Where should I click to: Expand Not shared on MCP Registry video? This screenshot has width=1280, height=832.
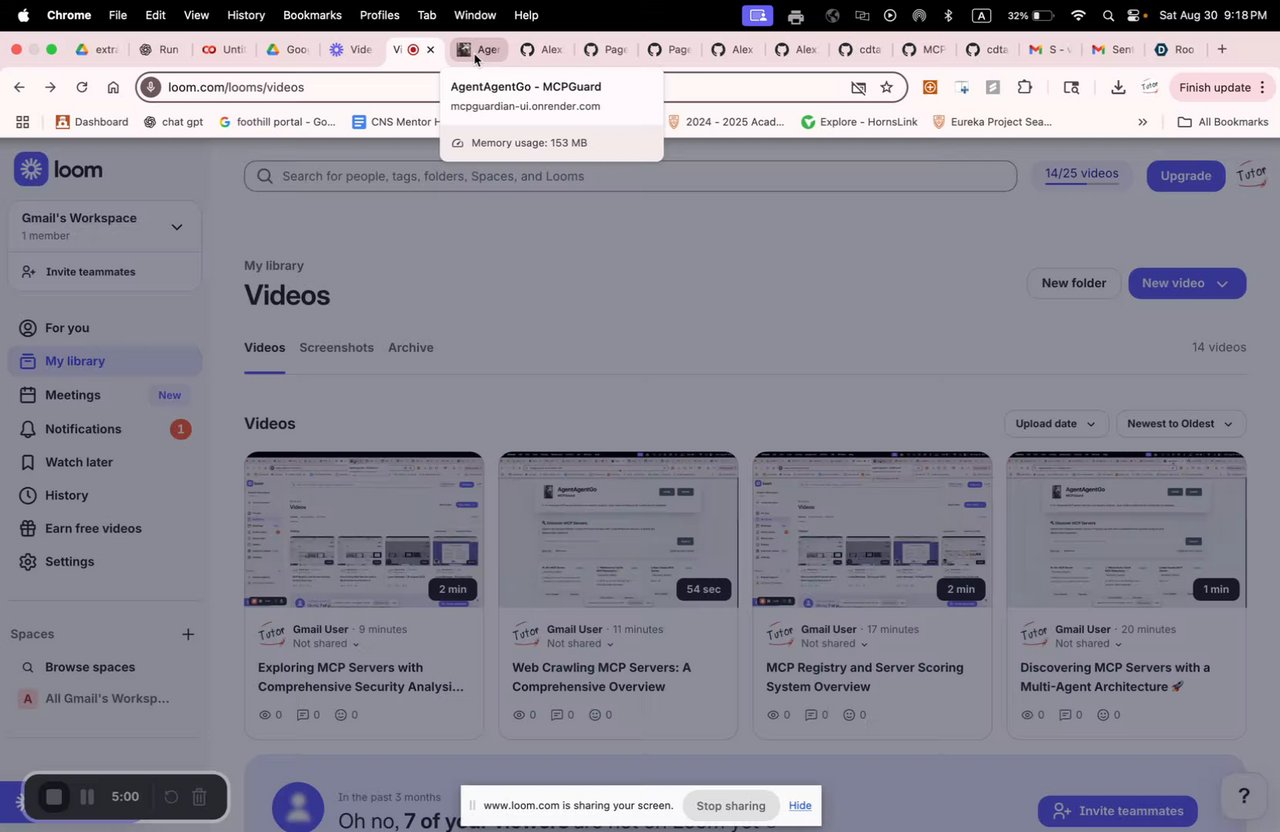[x=834, y=644]
